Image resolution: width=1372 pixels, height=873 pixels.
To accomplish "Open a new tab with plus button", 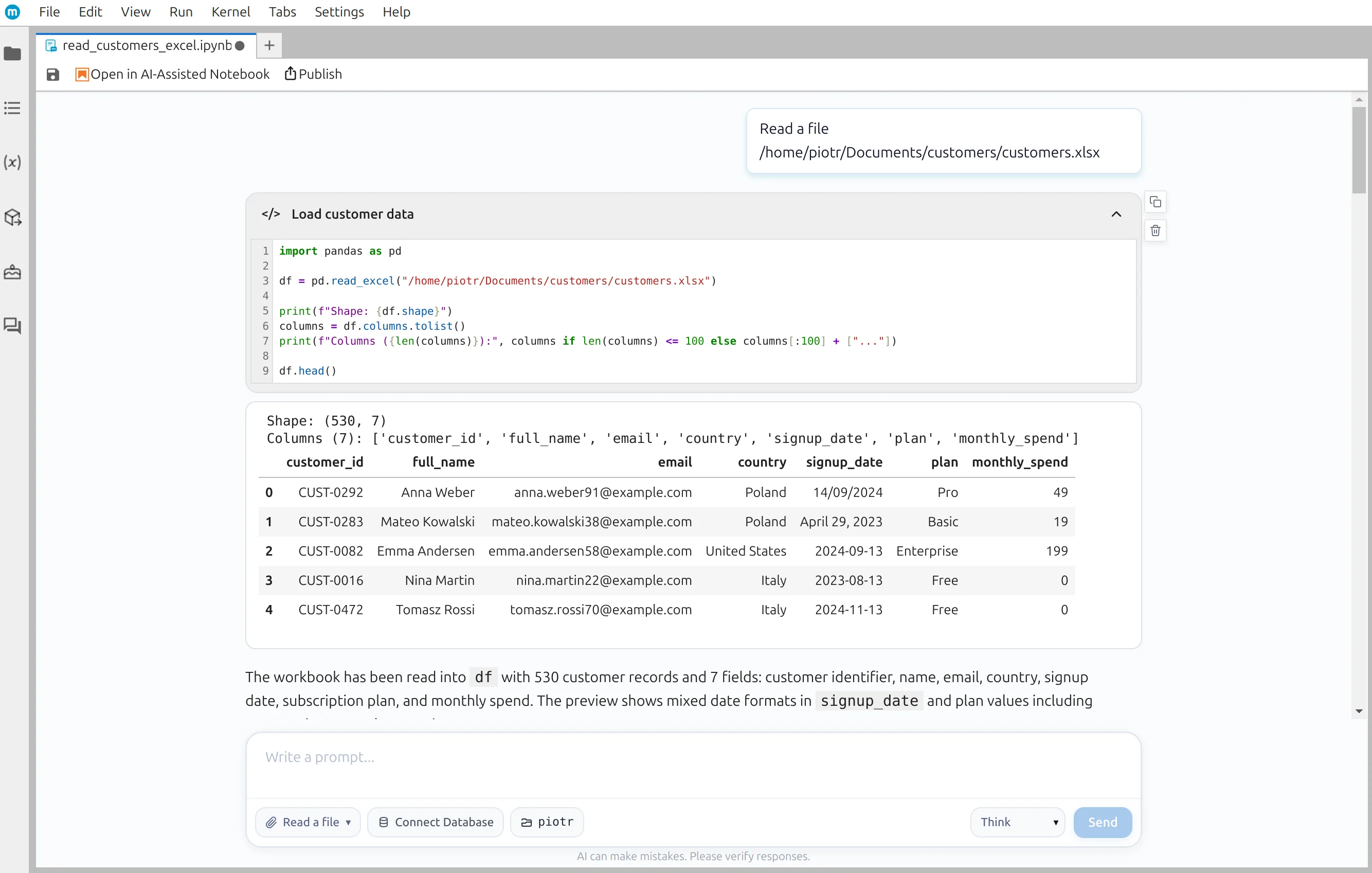I will click(x=269, y=46).
